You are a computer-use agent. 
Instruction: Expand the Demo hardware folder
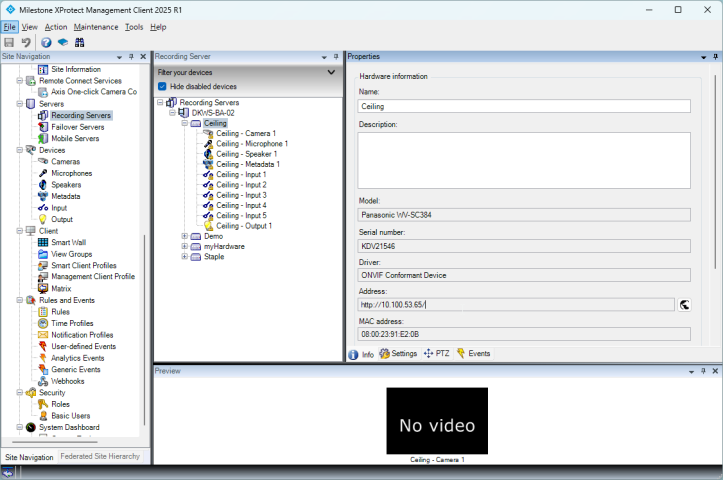[185, 236]
